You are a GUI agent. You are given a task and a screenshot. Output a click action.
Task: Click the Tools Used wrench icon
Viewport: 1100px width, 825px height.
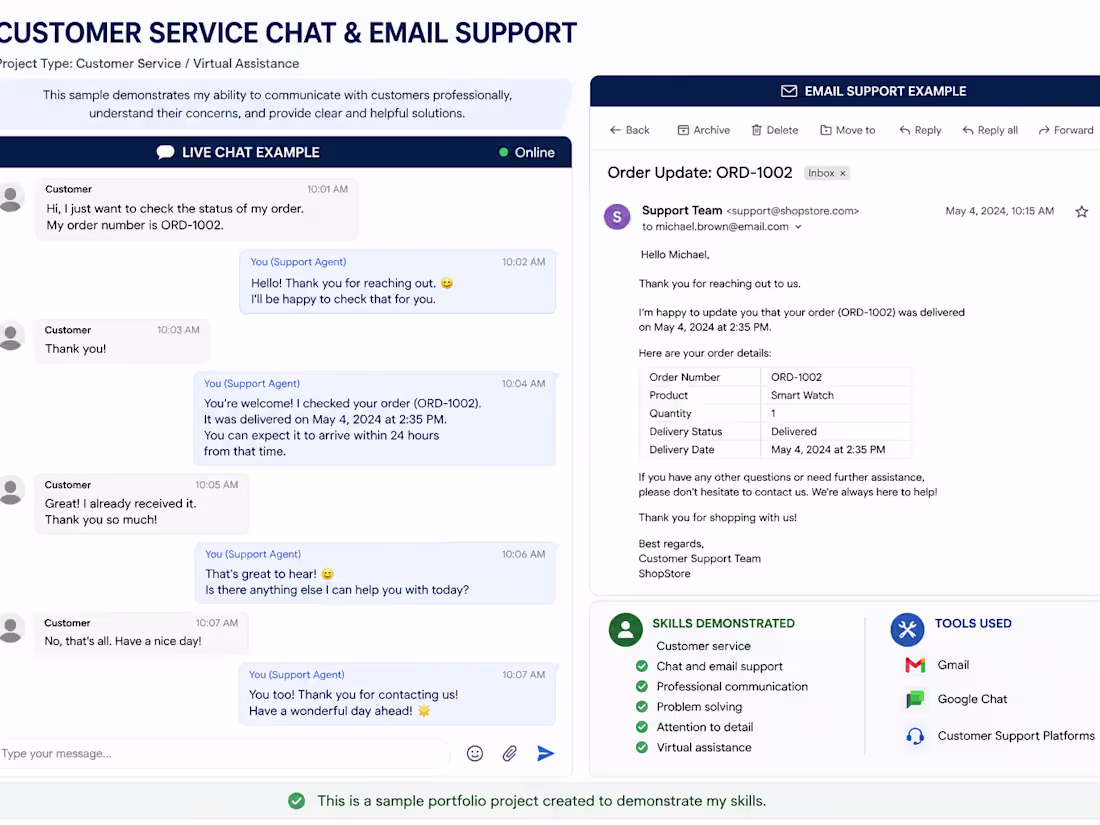[x=907, y=629]
